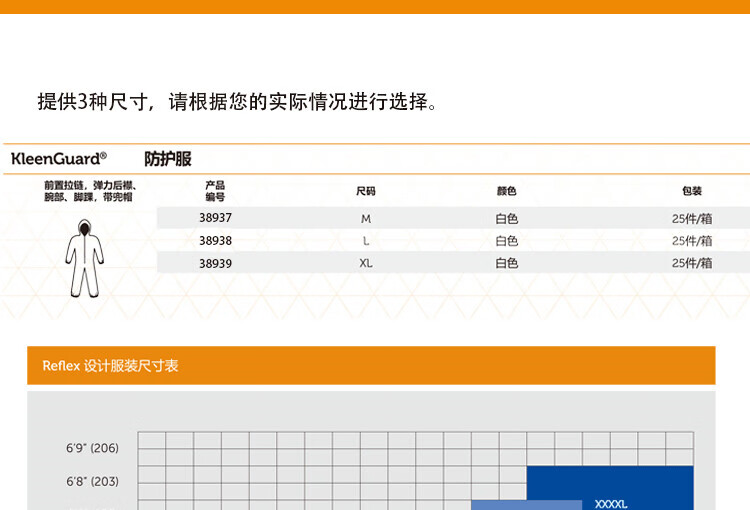
Task: Select product number 38938
Action: point(215,241)
